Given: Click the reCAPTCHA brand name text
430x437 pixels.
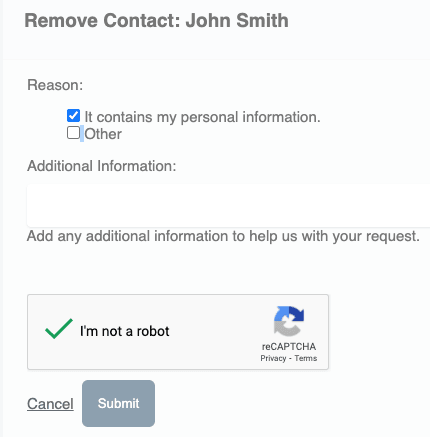Looking at the screenshot, I should point(289,347).
